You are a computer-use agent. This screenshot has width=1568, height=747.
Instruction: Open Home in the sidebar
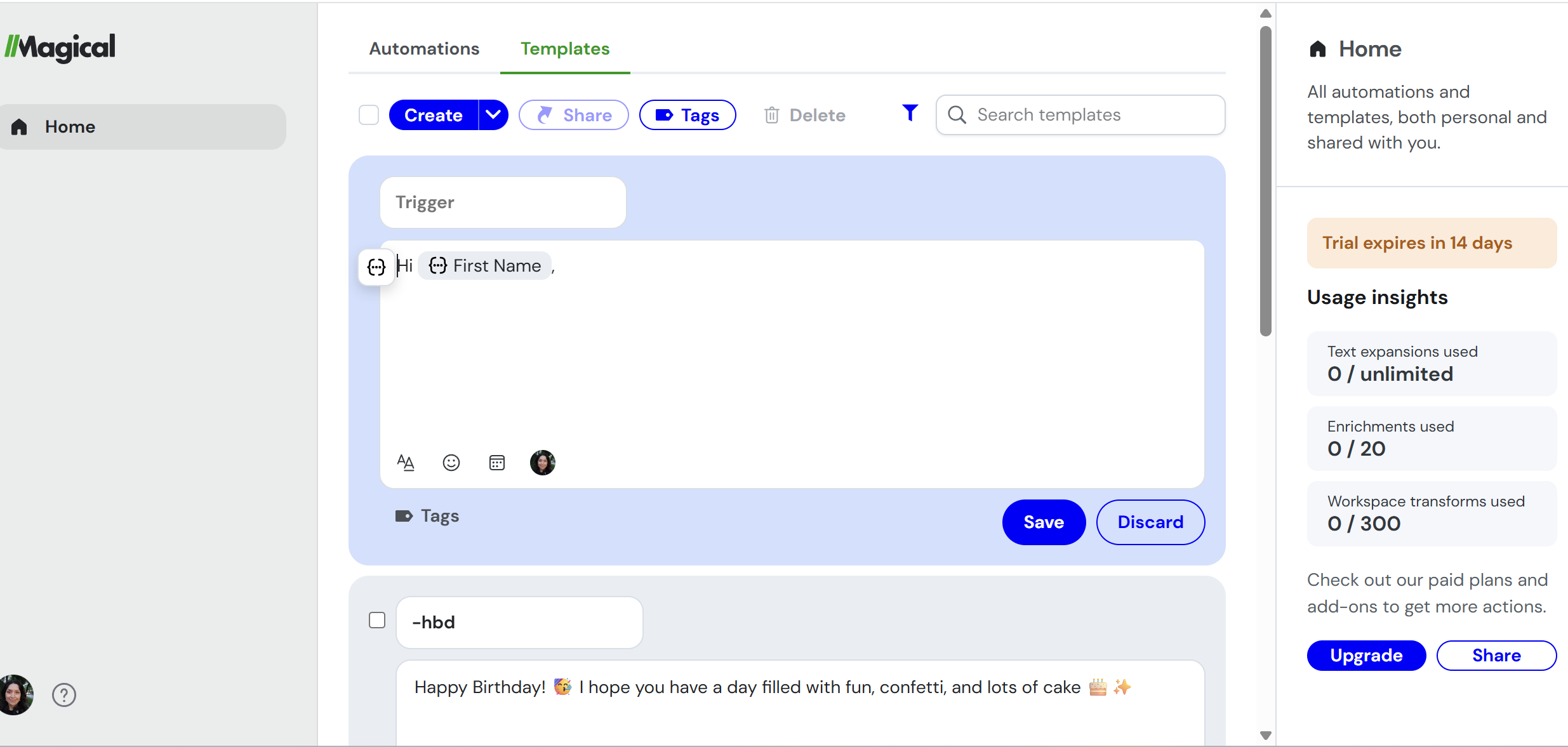coord(143,127)
